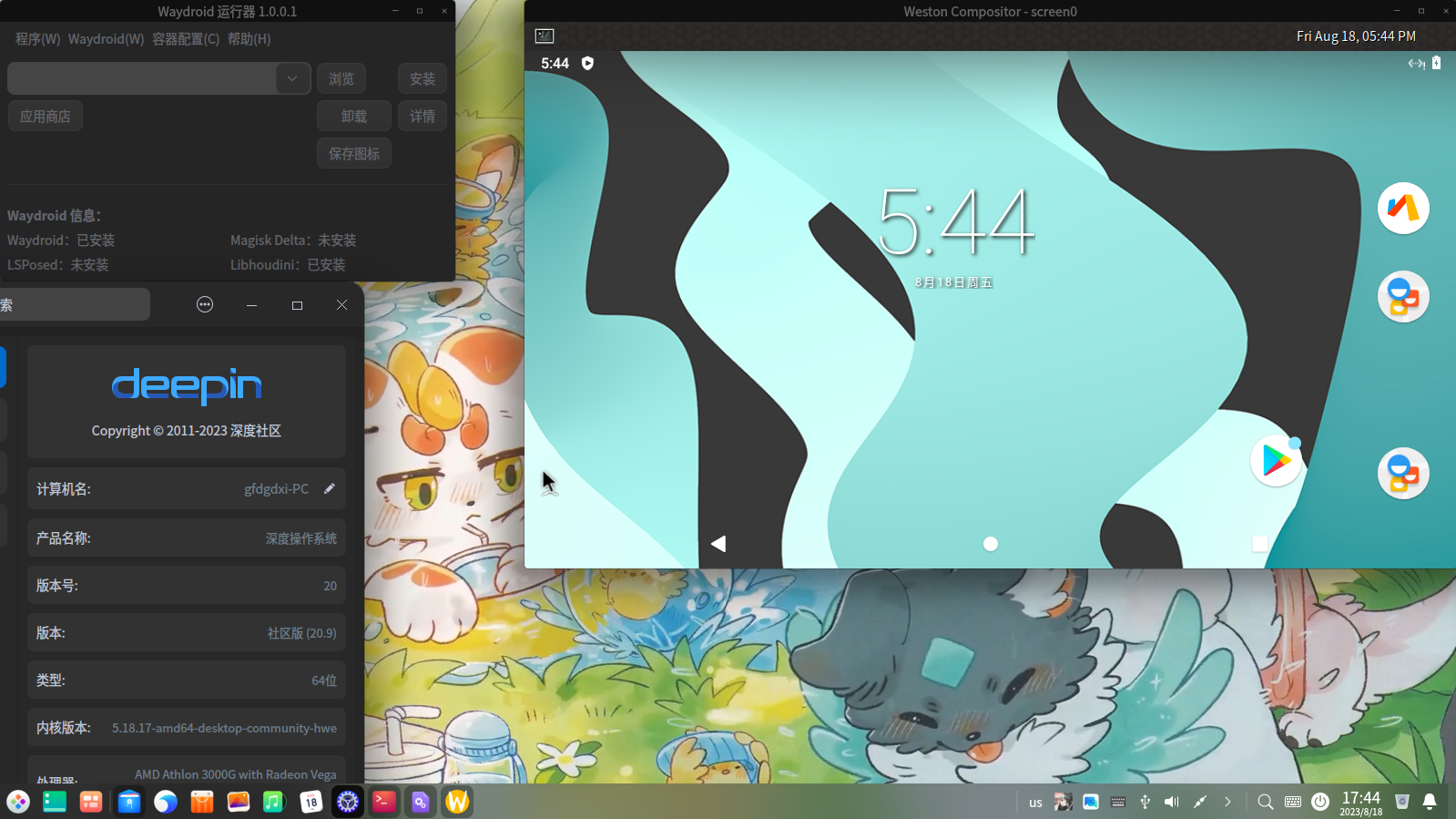Image resolution: width=1456 pixels, height=819 pixels.
Task: Tap the Android battery status icon
Action: tap(1436, 63)
